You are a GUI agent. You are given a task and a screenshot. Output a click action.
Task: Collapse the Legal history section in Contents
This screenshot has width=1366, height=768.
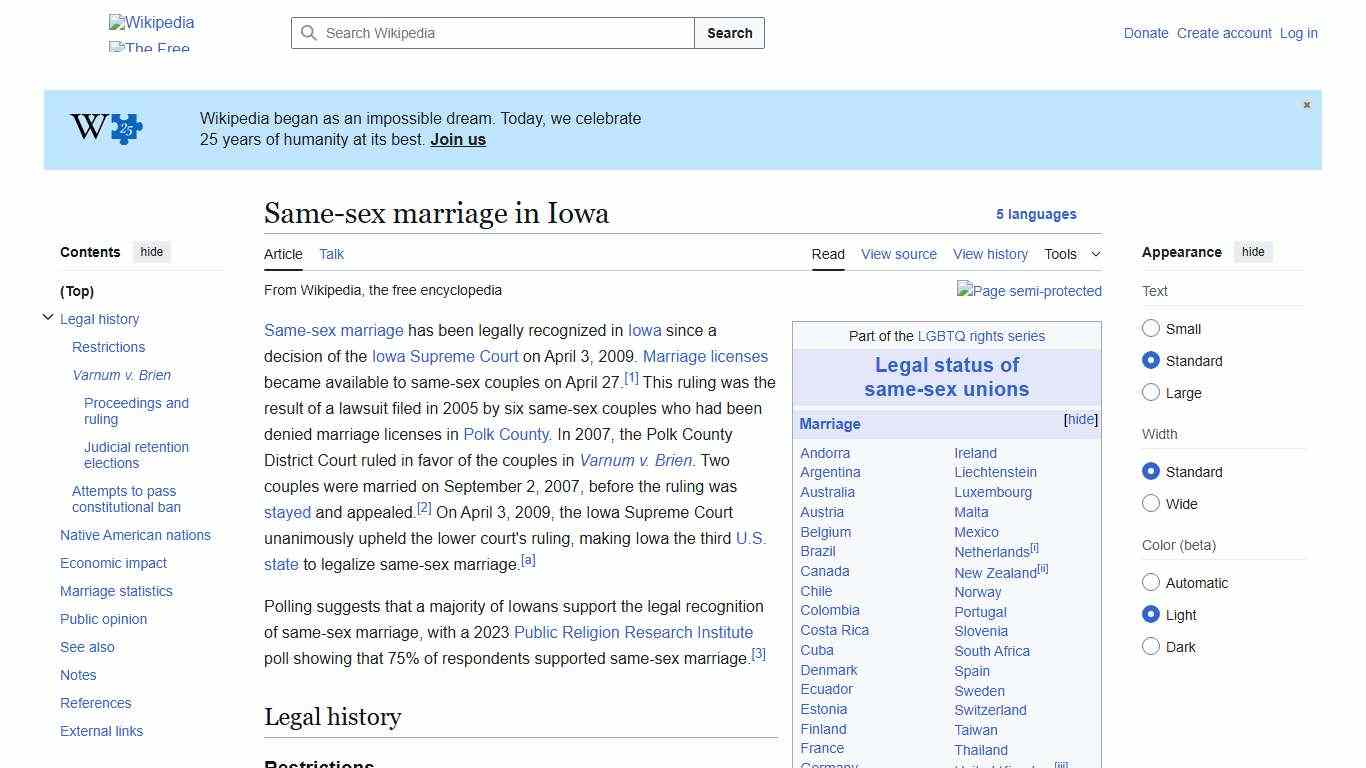pos(48,317)
